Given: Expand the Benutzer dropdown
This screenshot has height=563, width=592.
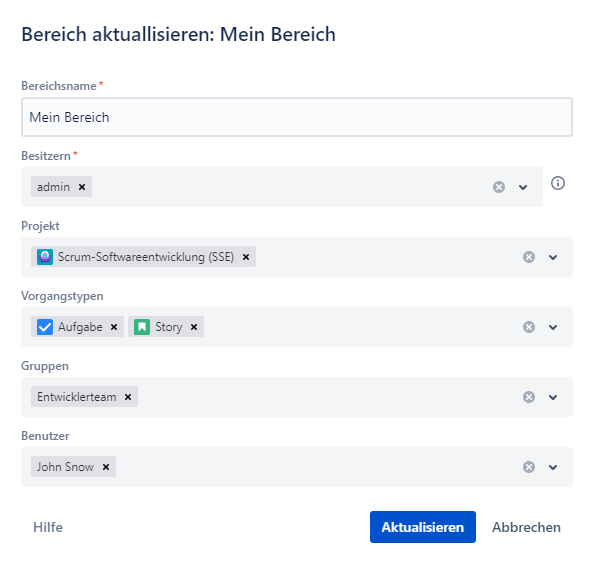Looking at the screenshot, I should coord(553,467).
